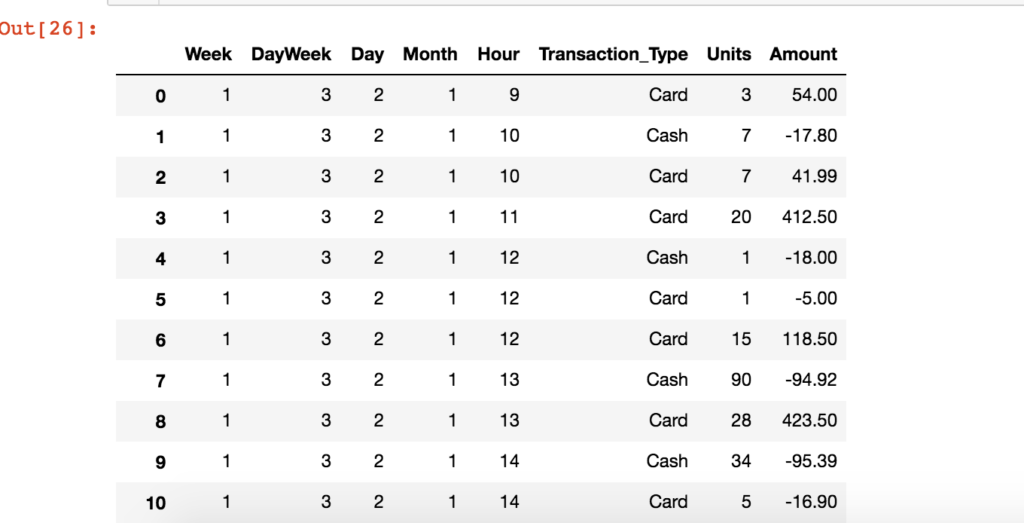
Task: Click row index 5
Action: [x=160, y=299]
